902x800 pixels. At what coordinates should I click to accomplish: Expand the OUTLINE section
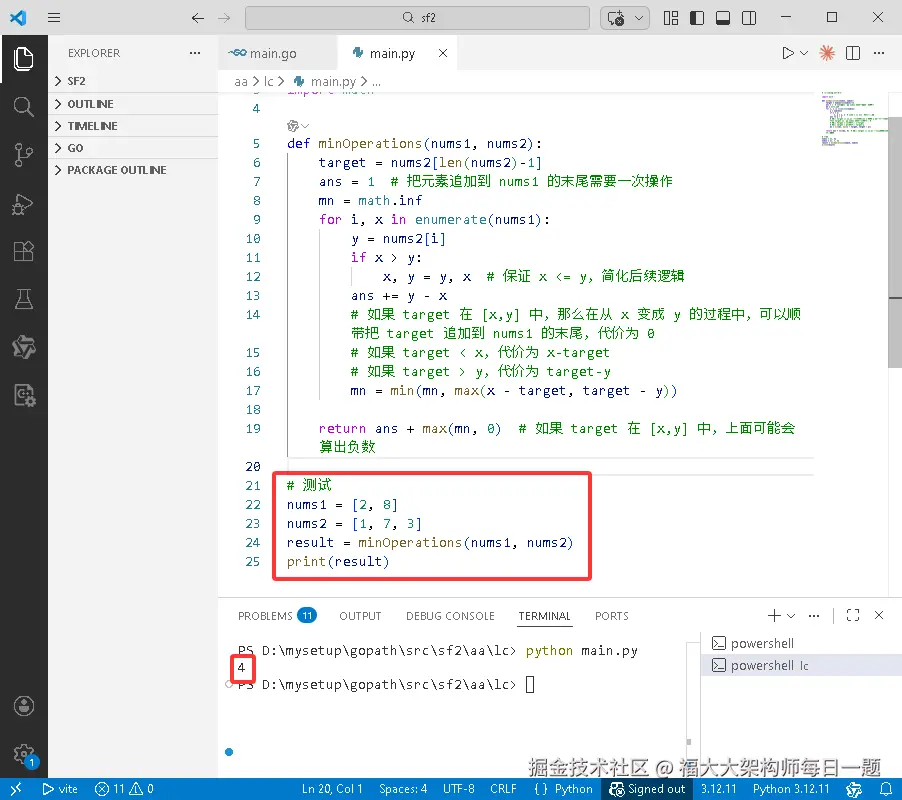[133, 104]
